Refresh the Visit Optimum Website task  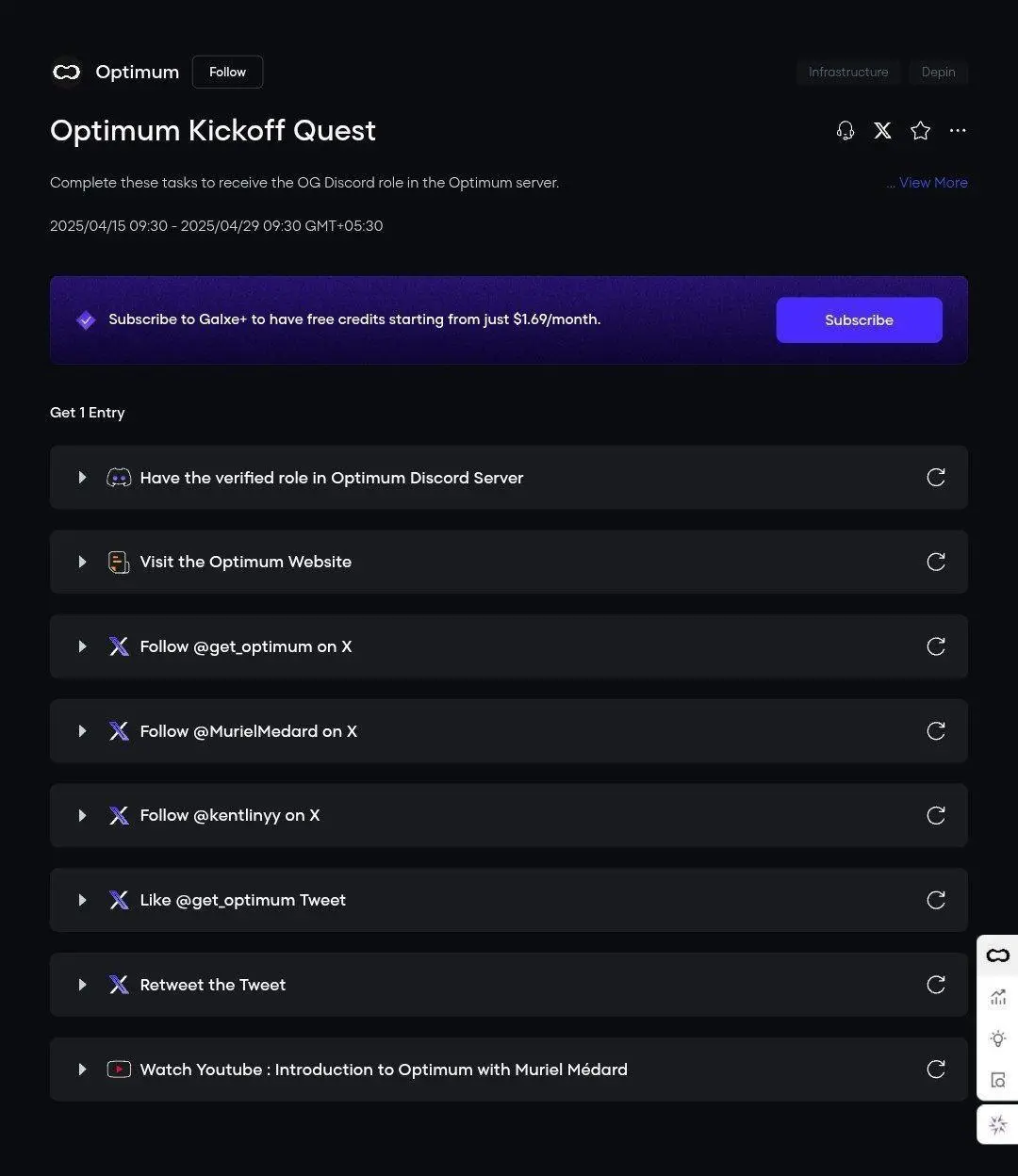tap(936, 562)
